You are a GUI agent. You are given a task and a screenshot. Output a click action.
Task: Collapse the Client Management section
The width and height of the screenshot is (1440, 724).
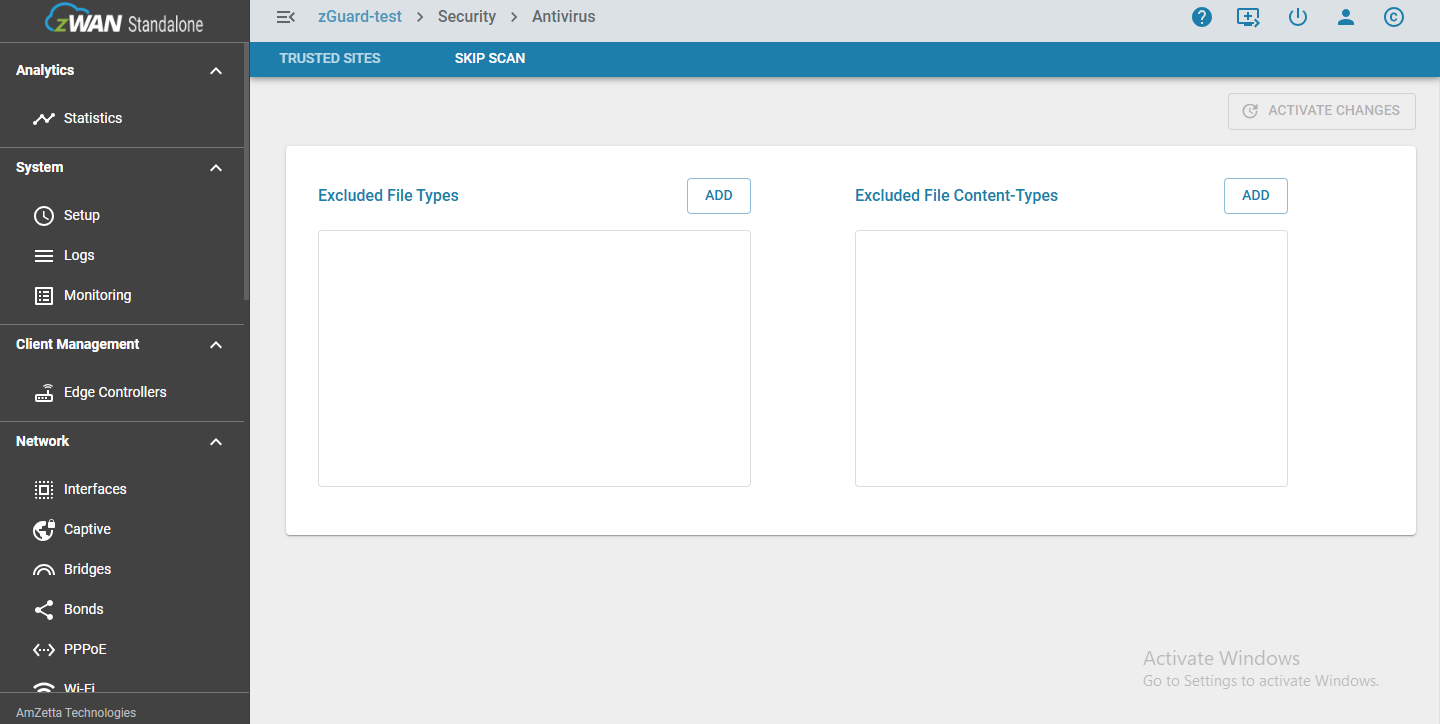(216, 345)
